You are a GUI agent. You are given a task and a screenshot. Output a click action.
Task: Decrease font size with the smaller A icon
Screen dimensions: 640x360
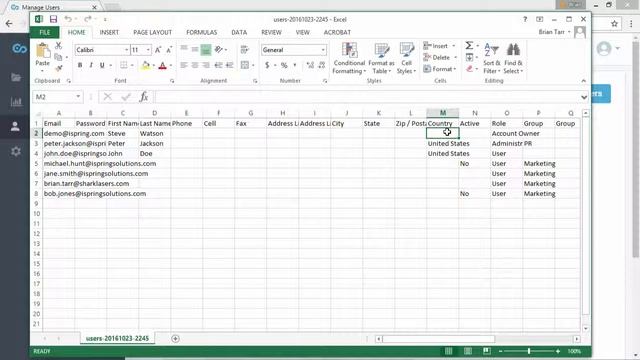coord(169,50)
